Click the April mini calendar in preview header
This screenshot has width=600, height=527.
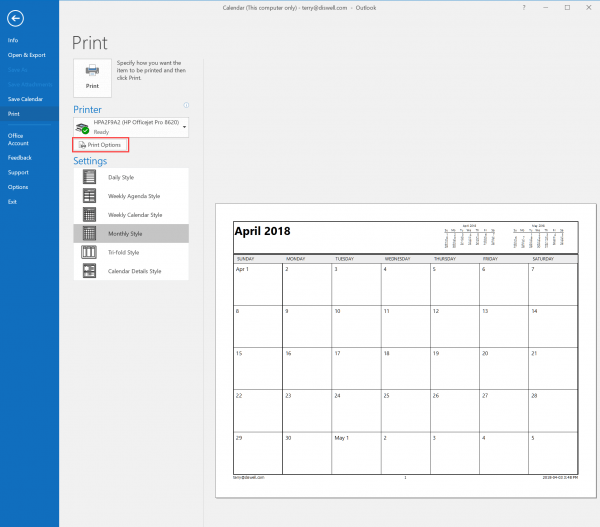coord(470,235)
